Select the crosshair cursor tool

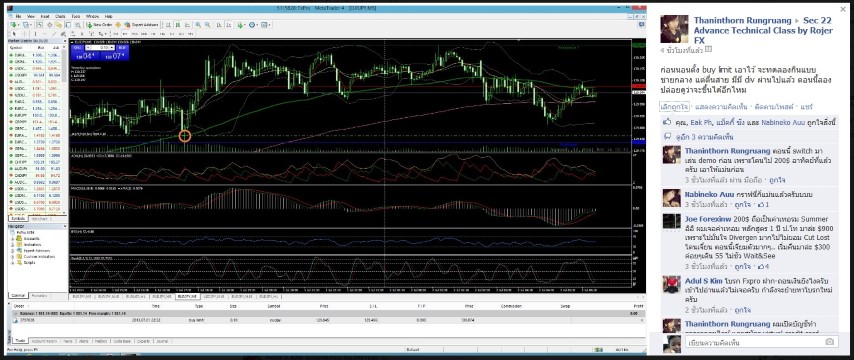[x=25, y=34]
